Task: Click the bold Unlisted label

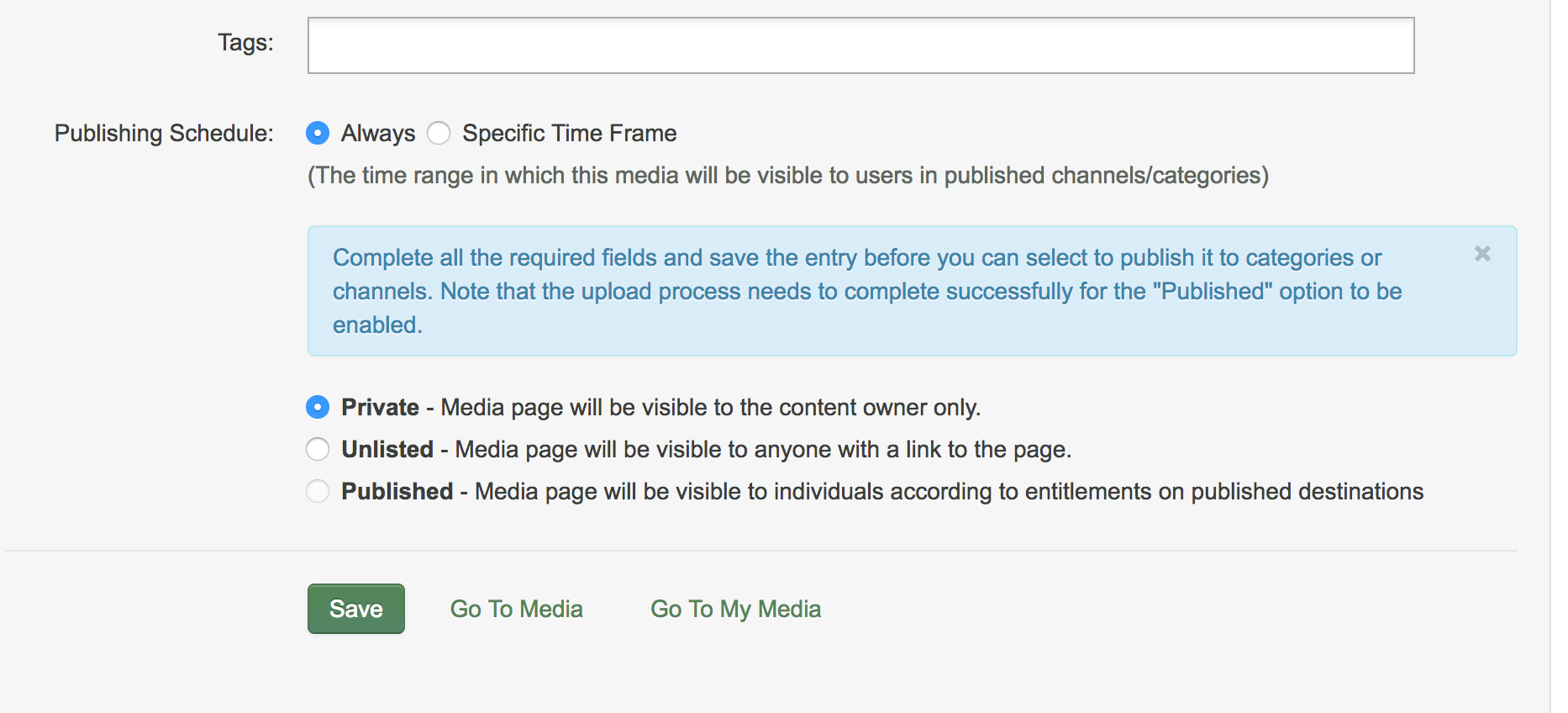Action: point(387,449)
